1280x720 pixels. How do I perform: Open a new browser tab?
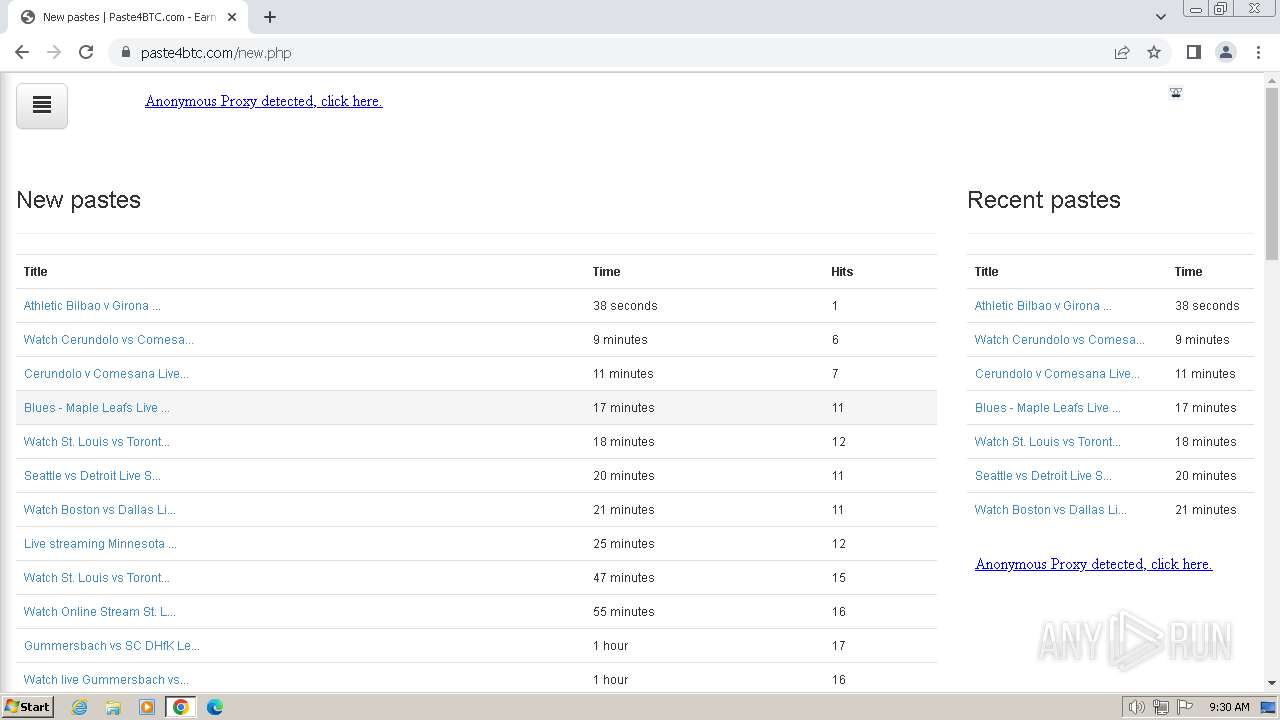(270, 17)
